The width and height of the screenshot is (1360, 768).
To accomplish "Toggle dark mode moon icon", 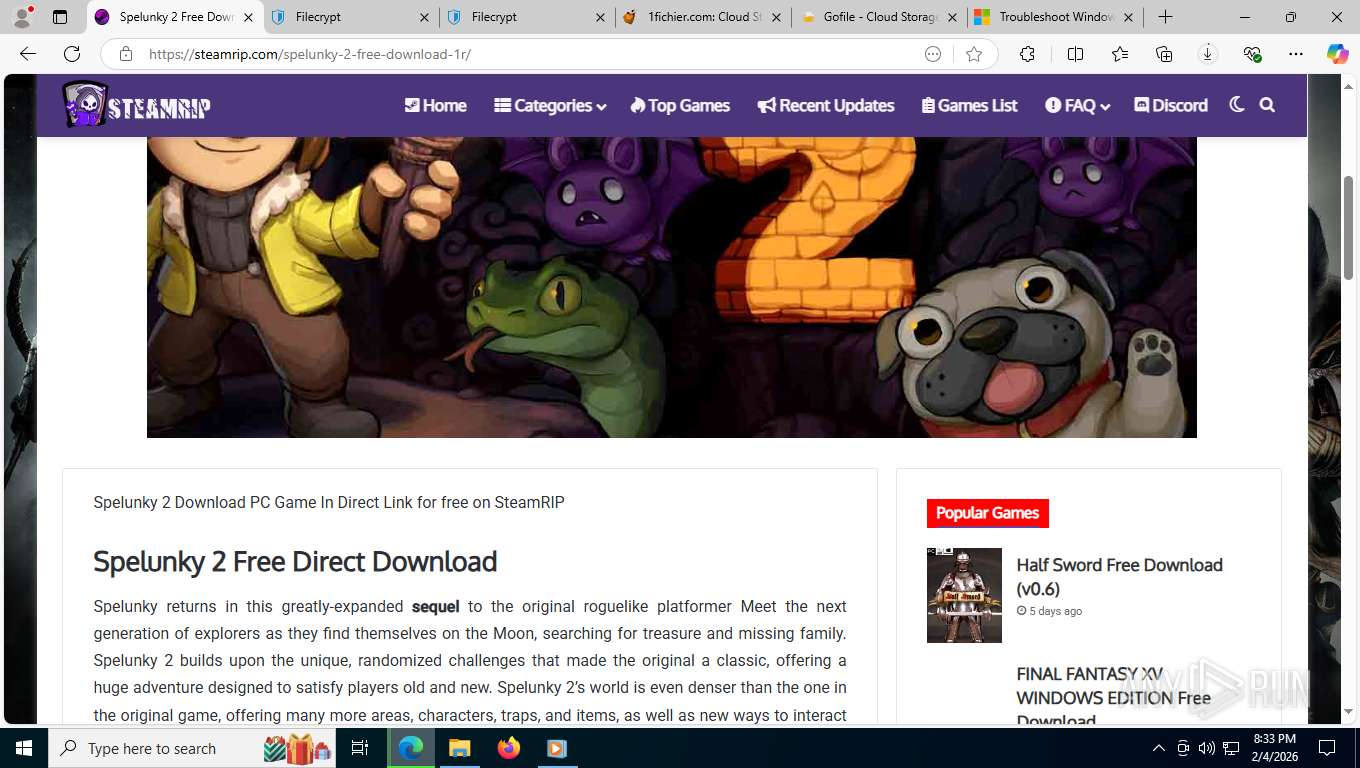I will point(1237,105).
